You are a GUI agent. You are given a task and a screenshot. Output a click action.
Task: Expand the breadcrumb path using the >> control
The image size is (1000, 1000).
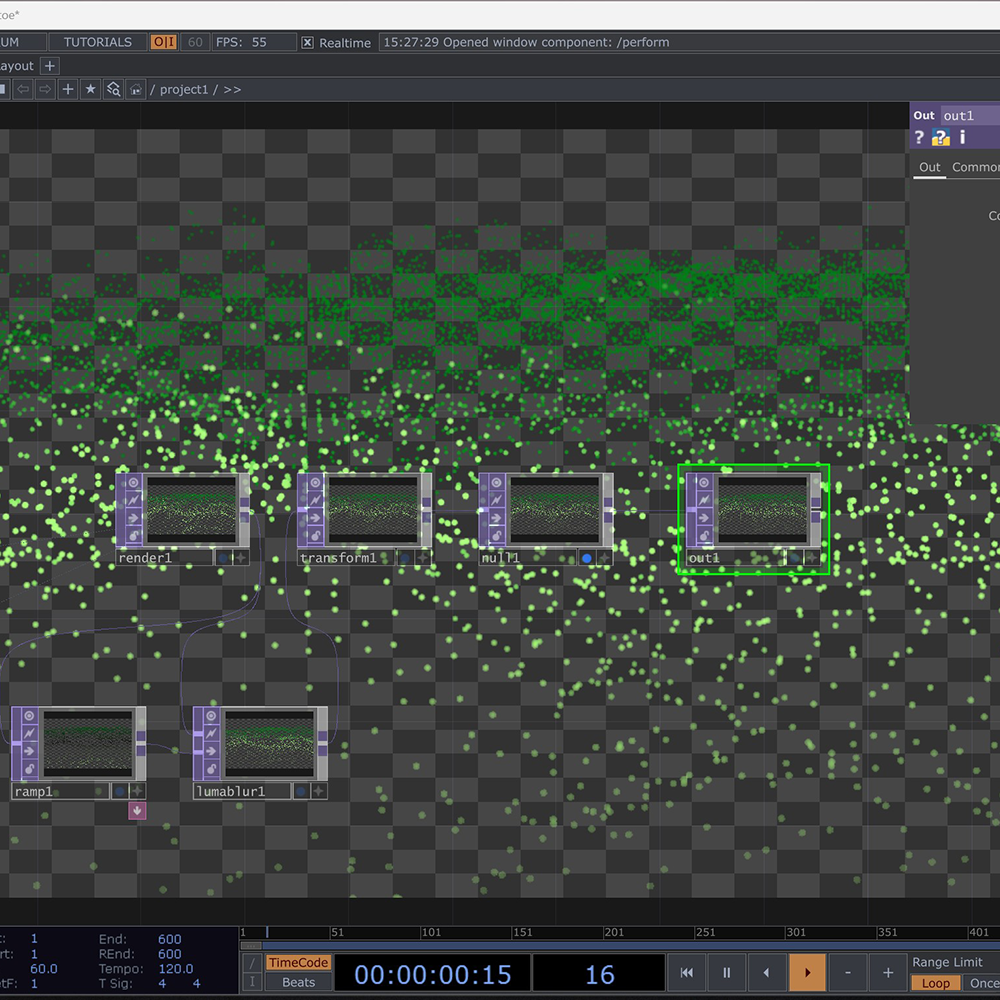pos(231,89)
